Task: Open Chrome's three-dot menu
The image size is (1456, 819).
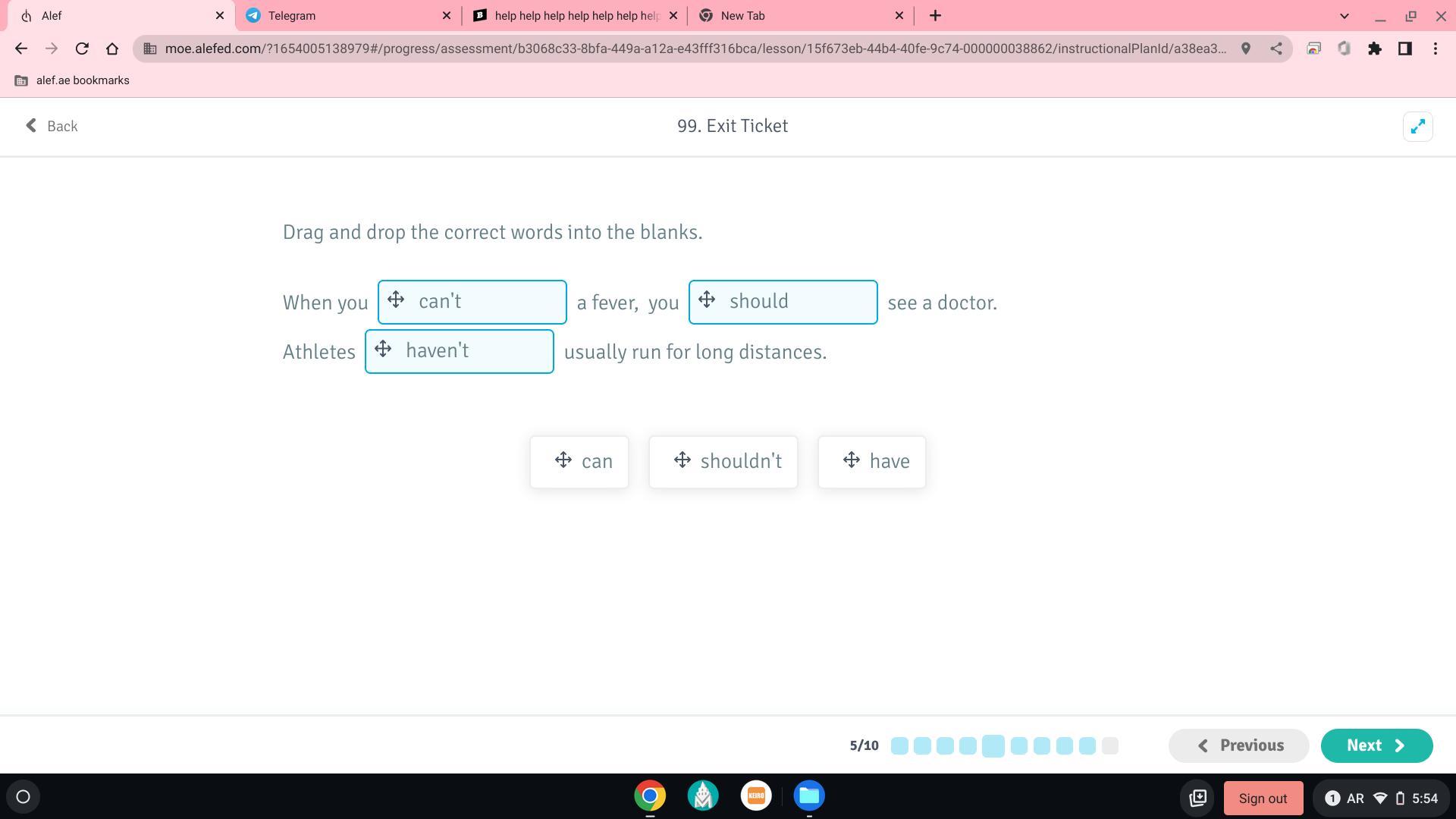Action: (1435, 49)
